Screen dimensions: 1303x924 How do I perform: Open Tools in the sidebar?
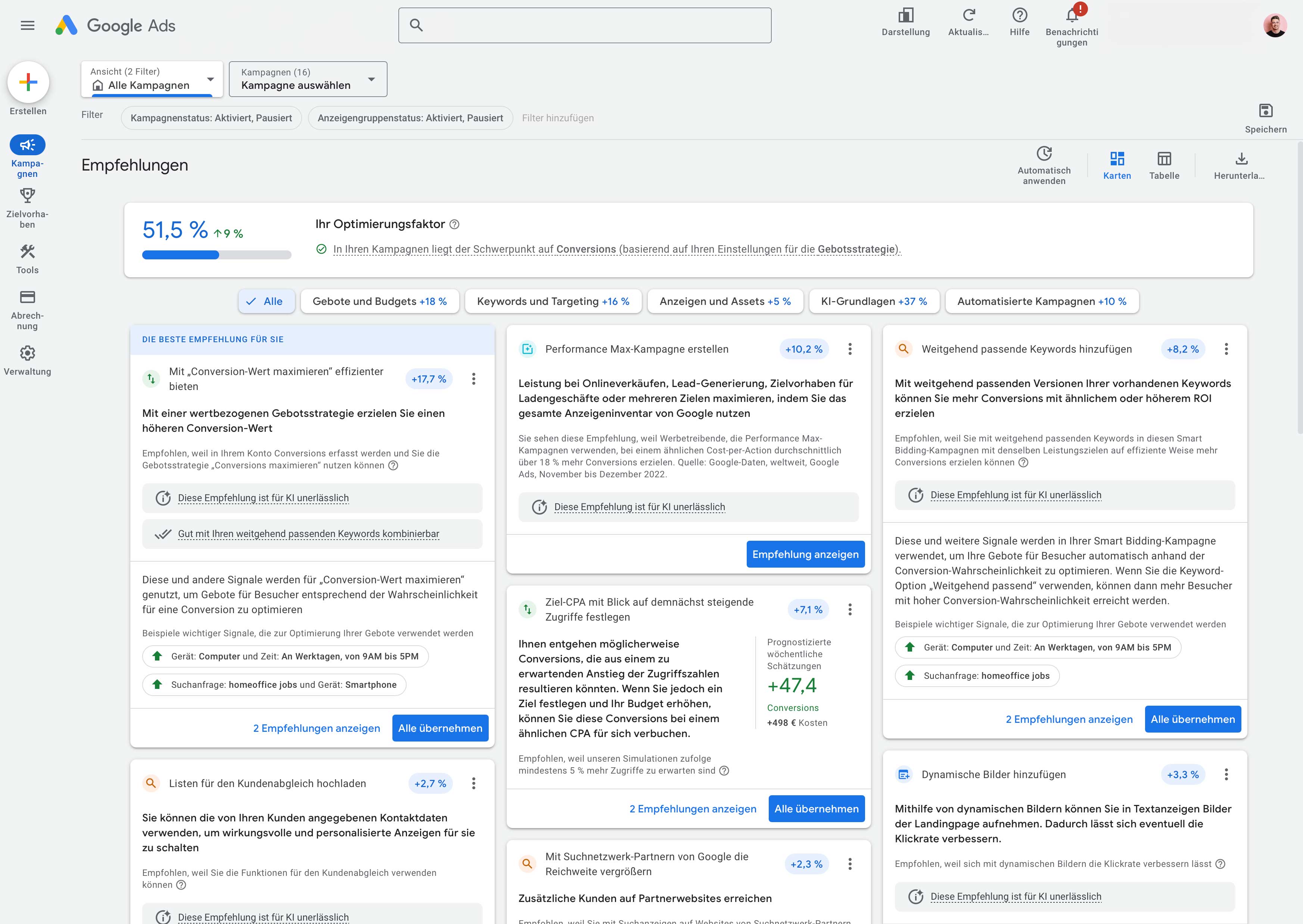click(27, 252)
